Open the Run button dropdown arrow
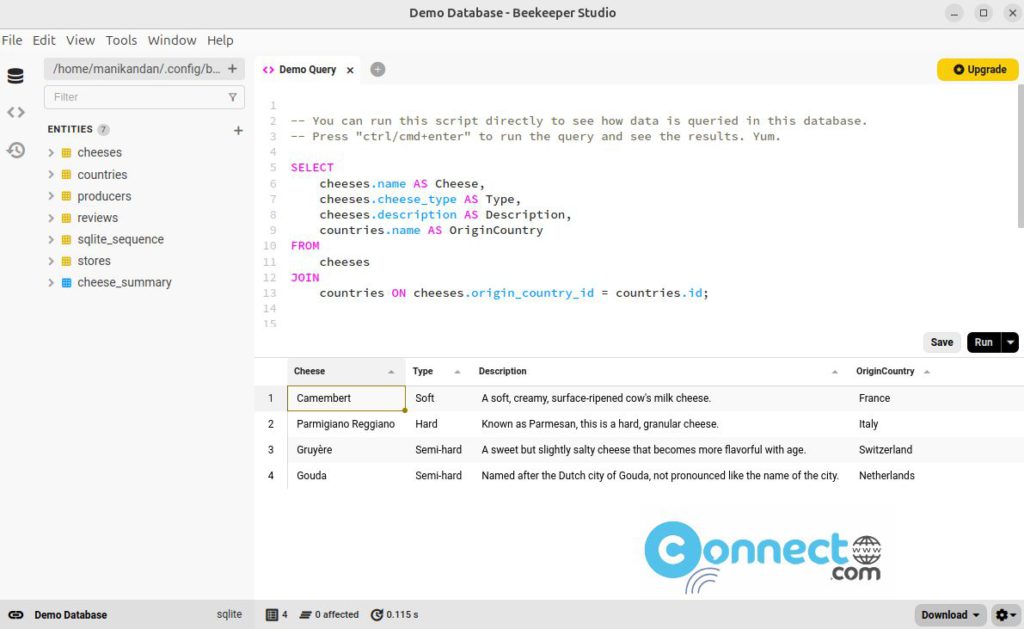The width and height of the screenshot is (1024, 629). (x=1010, y=342)
